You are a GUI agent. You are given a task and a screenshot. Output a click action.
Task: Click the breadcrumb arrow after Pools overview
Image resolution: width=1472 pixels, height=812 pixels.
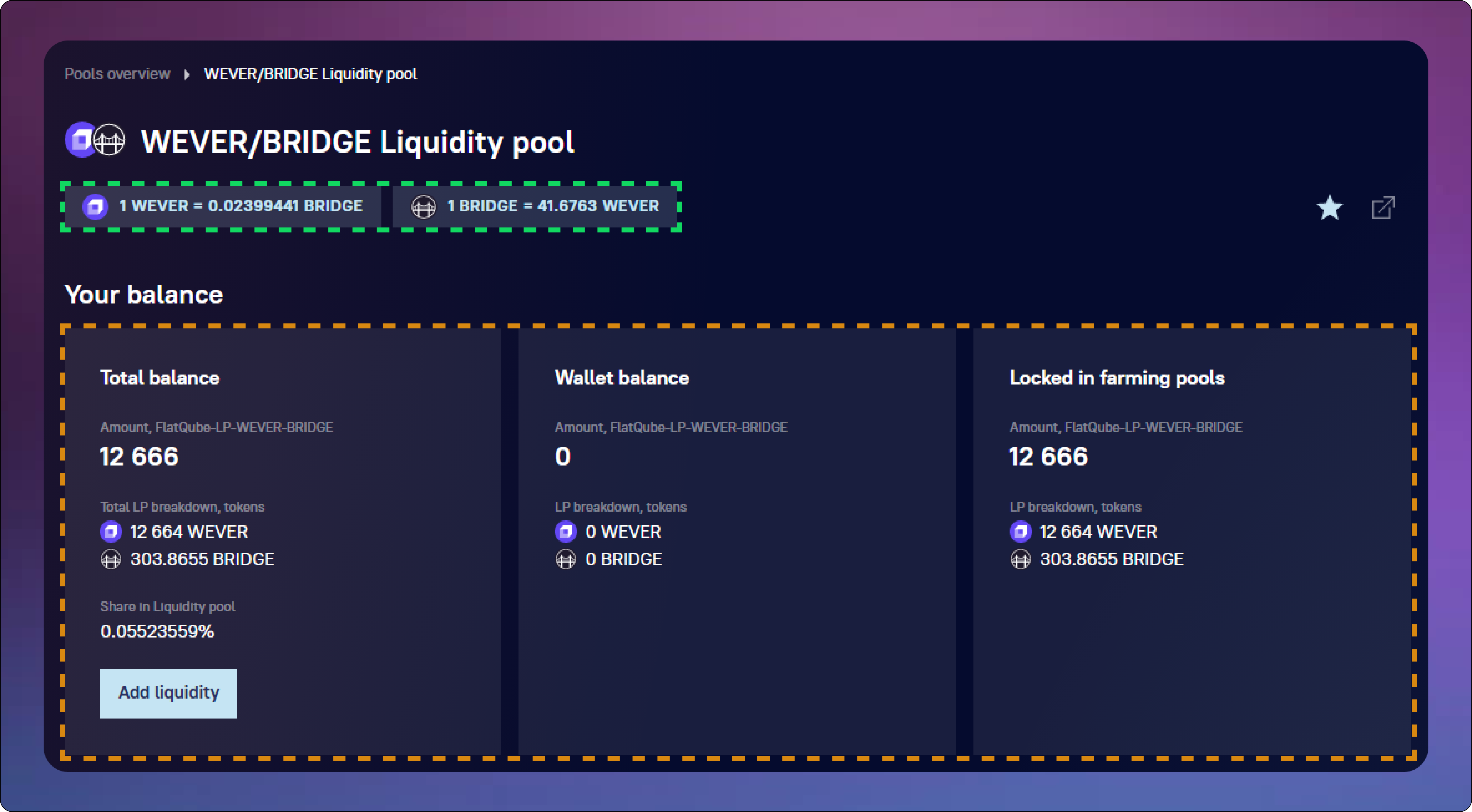tap(187, 74)
